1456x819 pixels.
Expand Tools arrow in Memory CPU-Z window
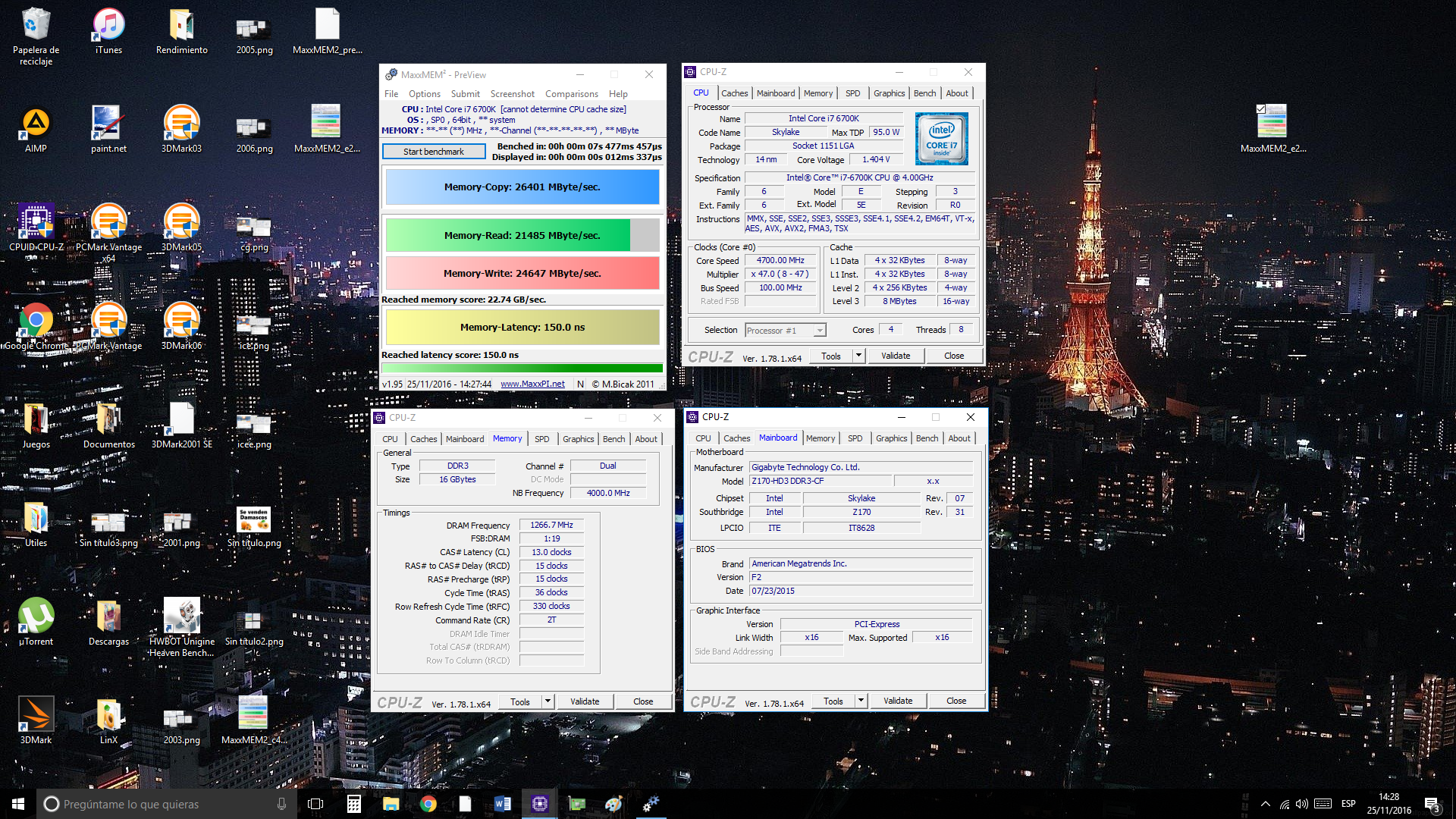click(548, 701)
